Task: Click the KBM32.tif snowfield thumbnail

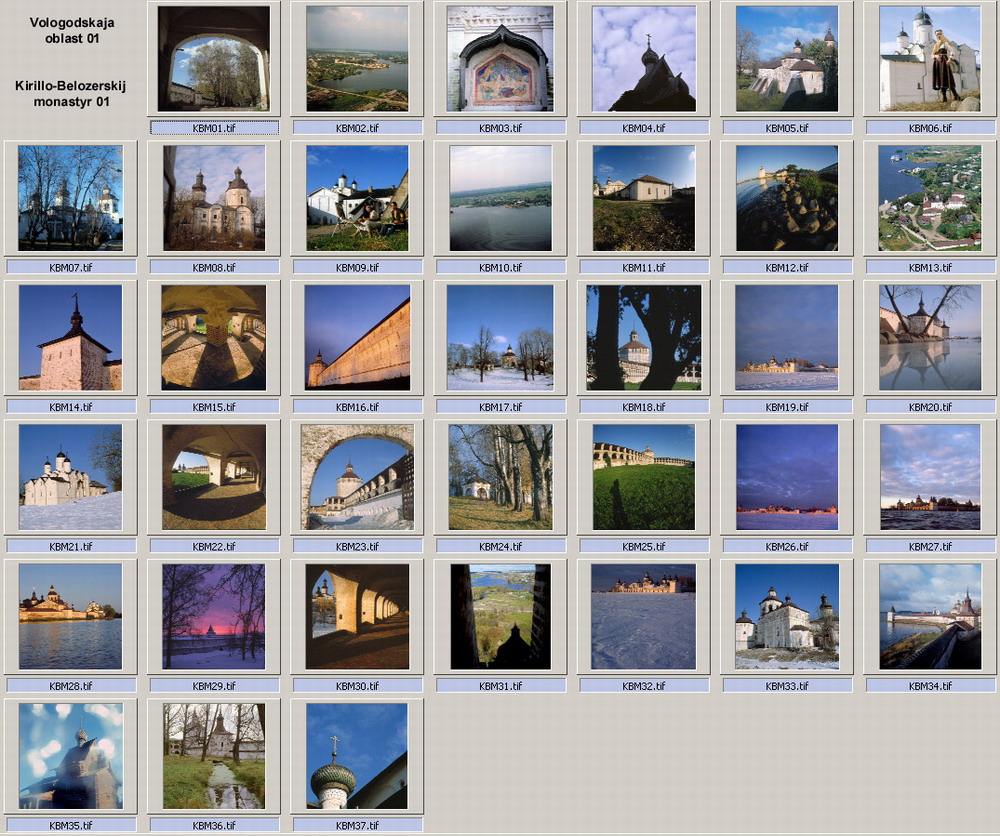Action: 644,617
